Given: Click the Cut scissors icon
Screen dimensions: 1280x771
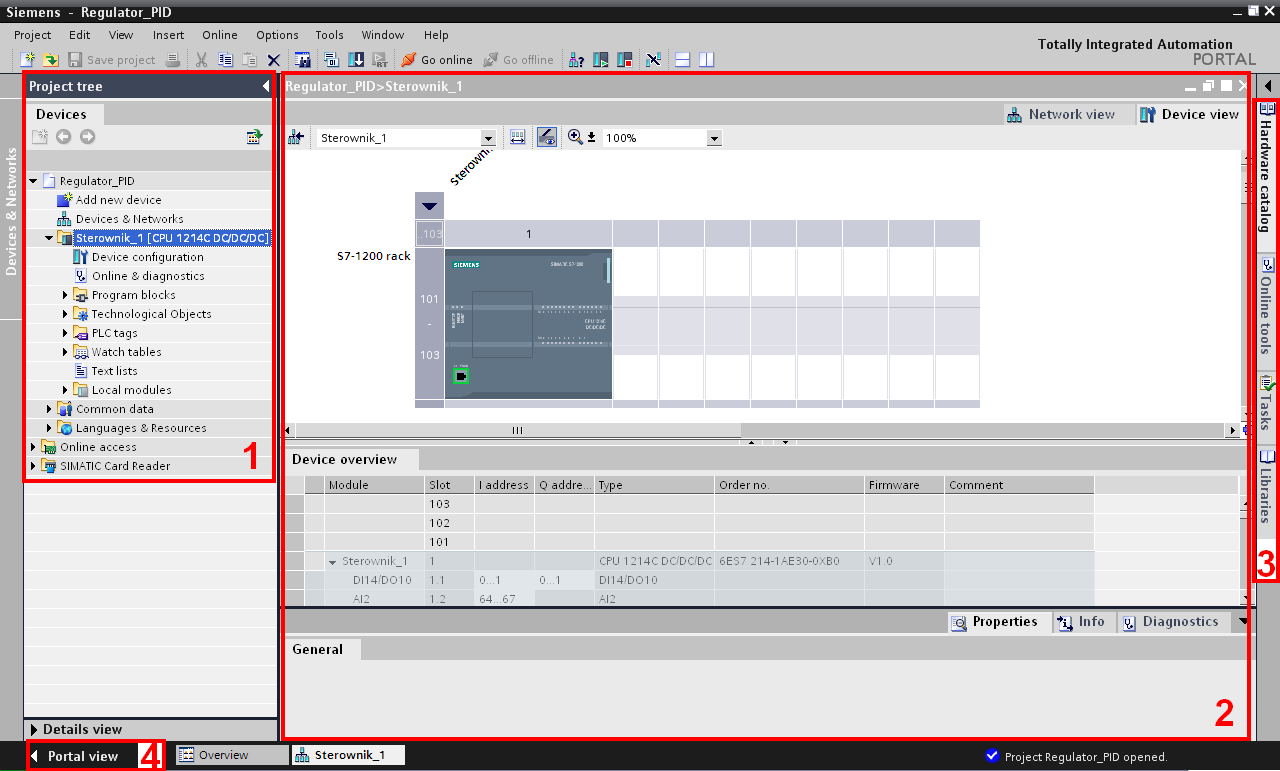Looking at the screenshot, I should point(201,60).
